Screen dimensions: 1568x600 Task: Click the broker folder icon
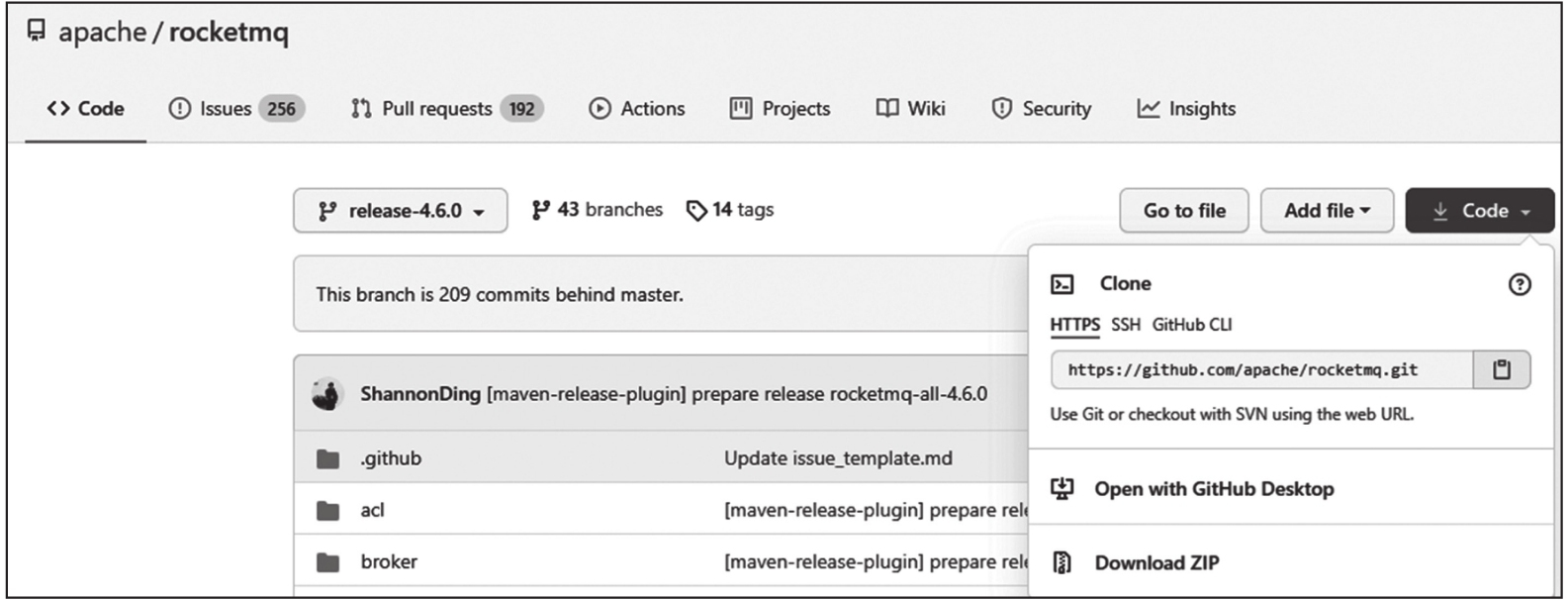(x=327, y=562)
